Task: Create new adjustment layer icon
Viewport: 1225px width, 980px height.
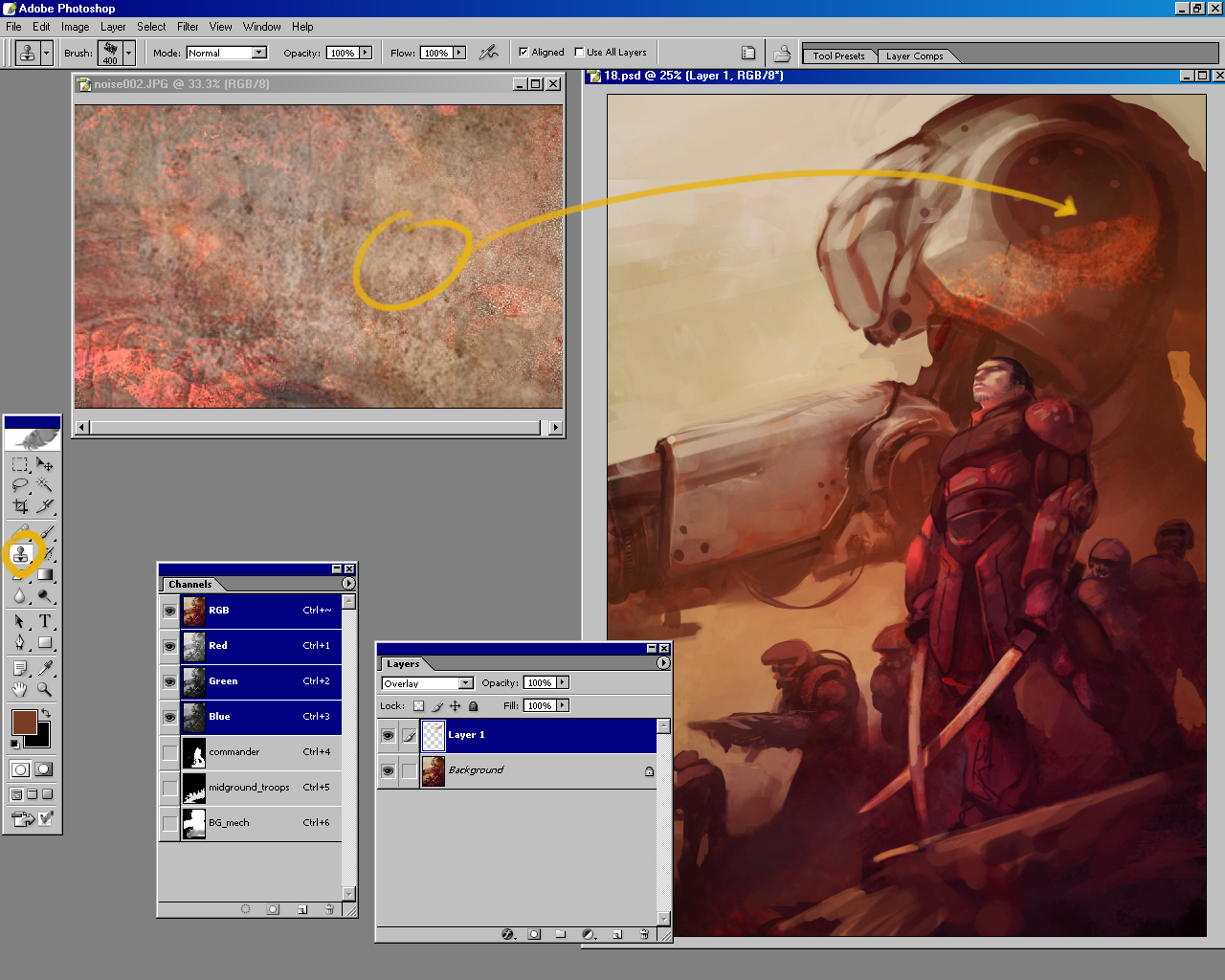Action: [x=590, y=934]
